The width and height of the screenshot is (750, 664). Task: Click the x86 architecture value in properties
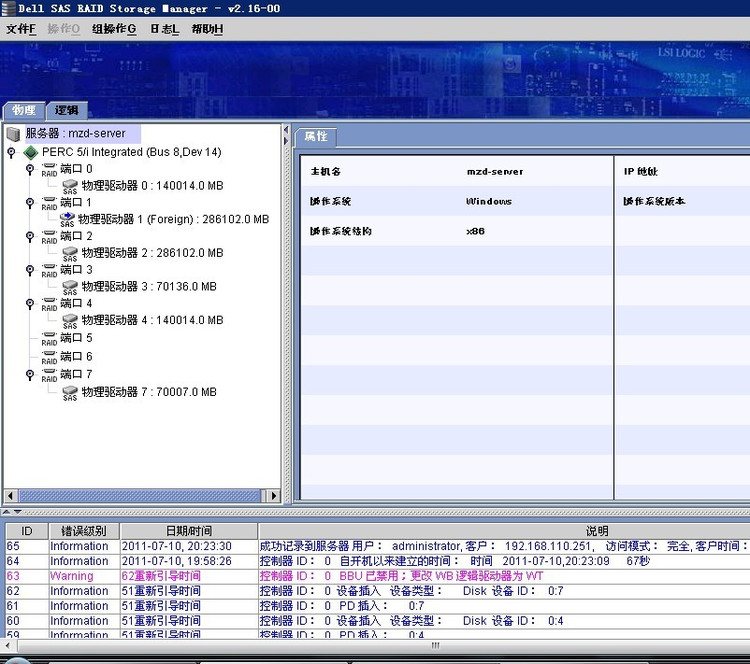click(475, 231)
